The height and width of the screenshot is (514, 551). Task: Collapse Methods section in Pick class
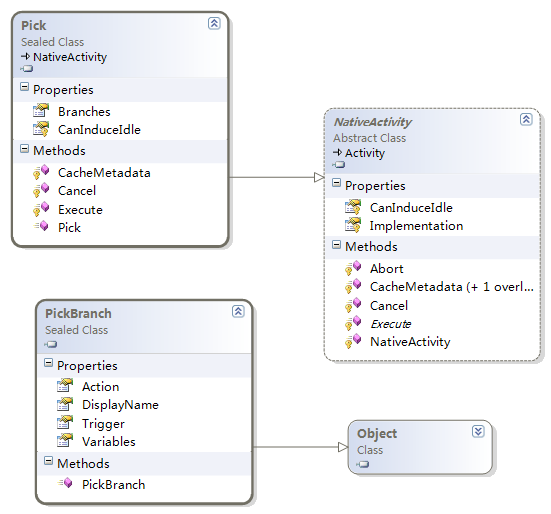[x=24, y=149]
